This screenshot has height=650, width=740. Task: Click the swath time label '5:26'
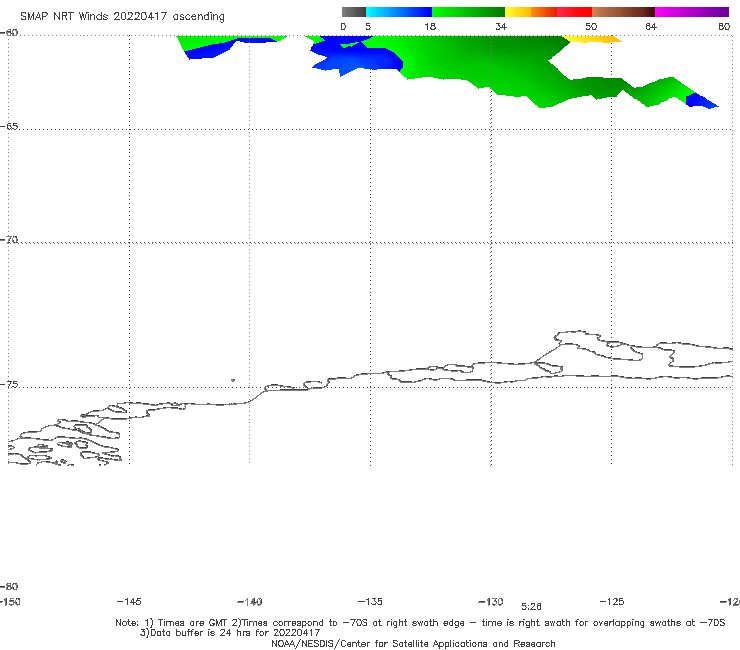tap(531, 607)
